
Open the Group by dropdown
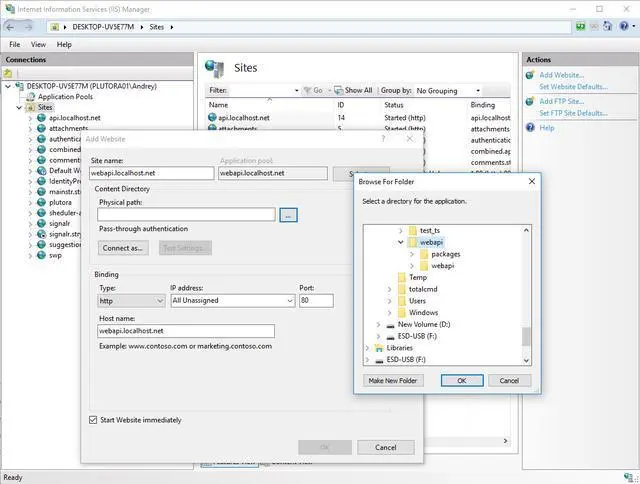point(447,90)
